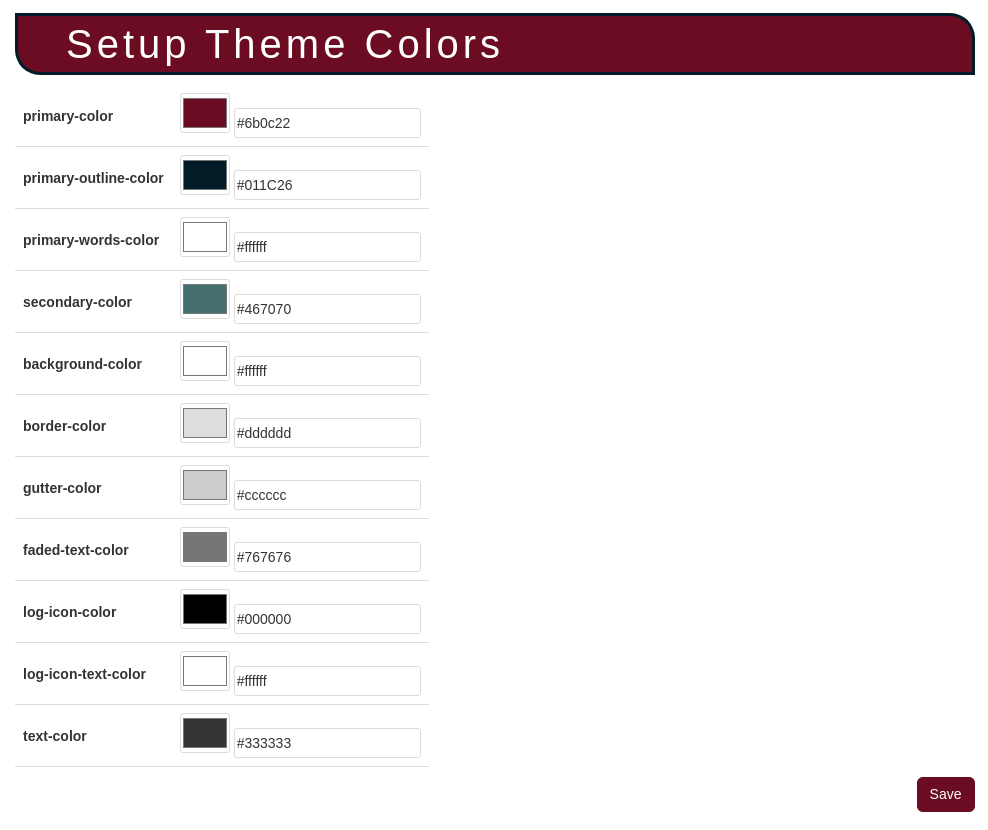Open the text-color dark swatch
The image size is (988, 830).
pos(205,733)
